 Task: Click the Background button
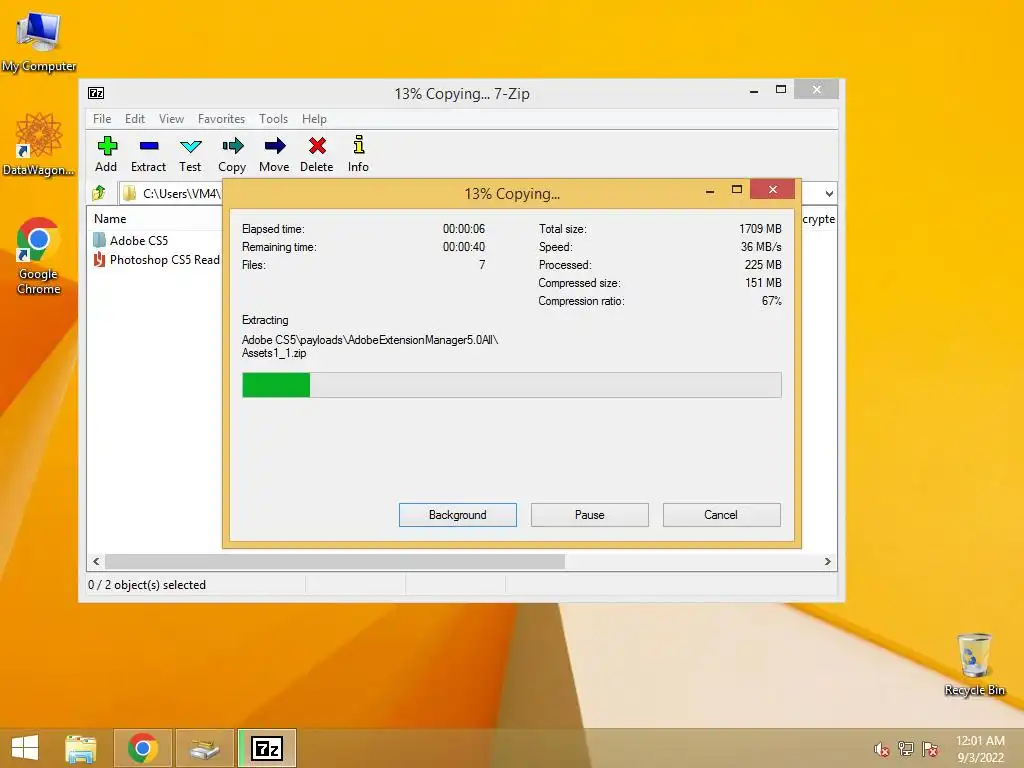coord(458,515)
